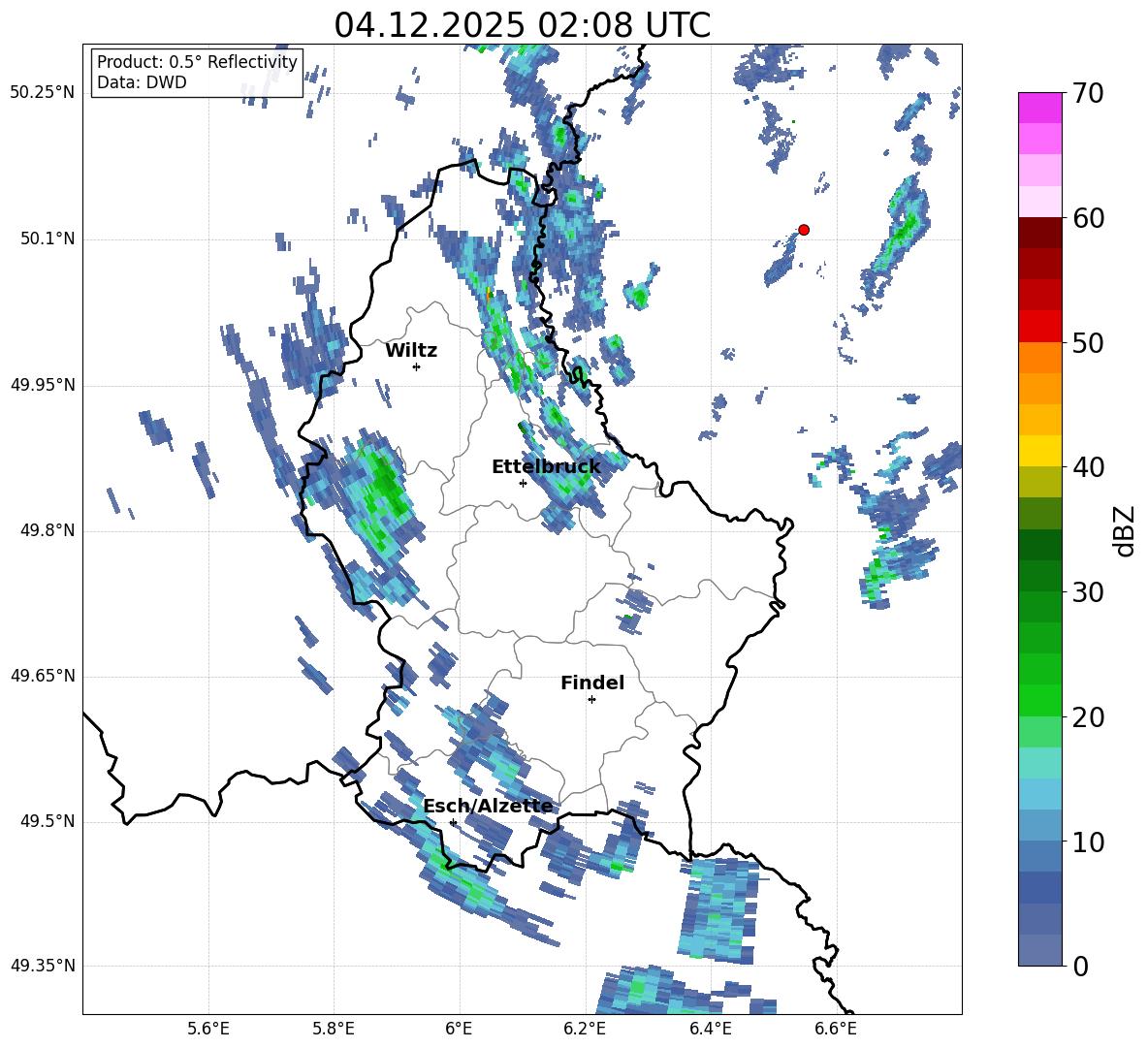This screenshot has width=1148, height=1048.
Task: Click the 0 tick on colorbar
Action: (x=1080, y=966)
